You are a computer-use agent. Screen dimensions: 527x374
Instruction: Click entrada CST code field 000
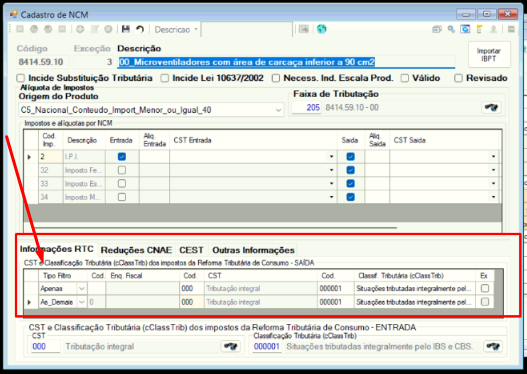46,346
